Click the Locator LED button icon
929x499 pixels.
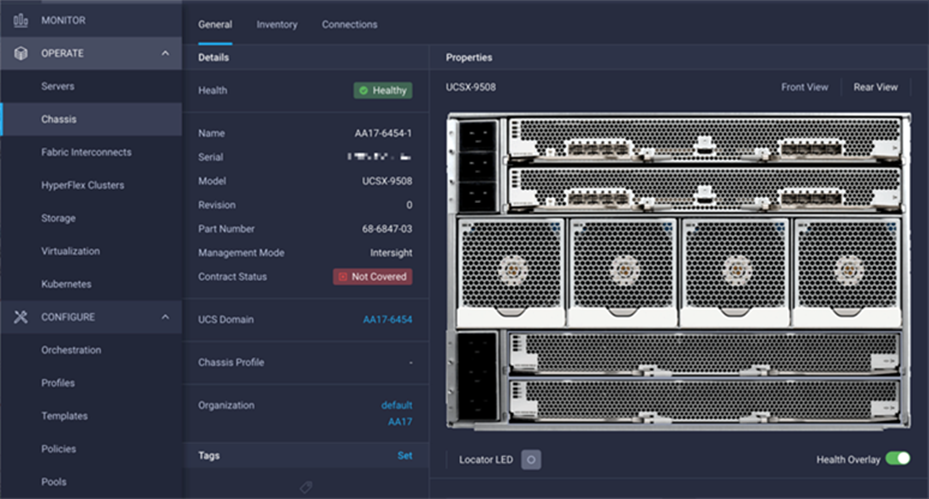pyautogui.click(x=531, y=459)
